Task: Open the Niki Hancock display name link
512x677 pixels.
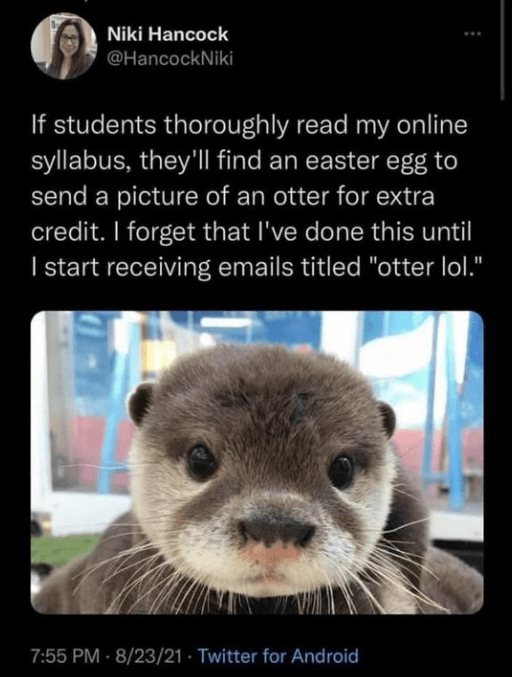Action: pos(168,34)
